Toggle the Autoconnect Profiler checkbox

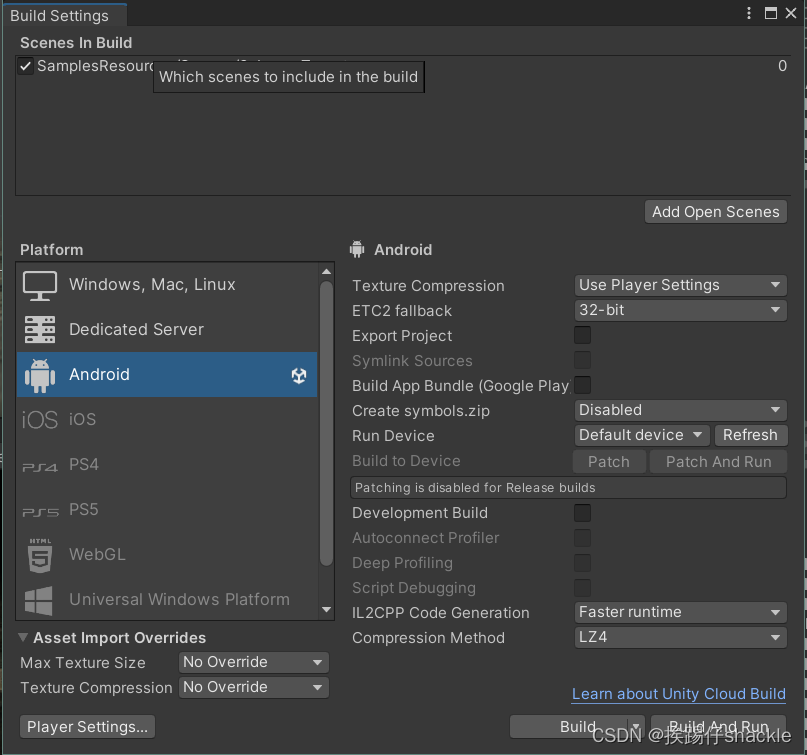point(582,538)
